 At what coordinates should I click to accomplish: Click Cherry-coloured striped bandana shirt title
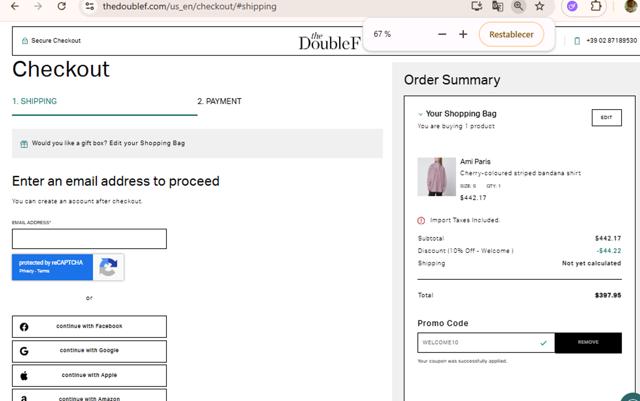[x=520, y=173]
